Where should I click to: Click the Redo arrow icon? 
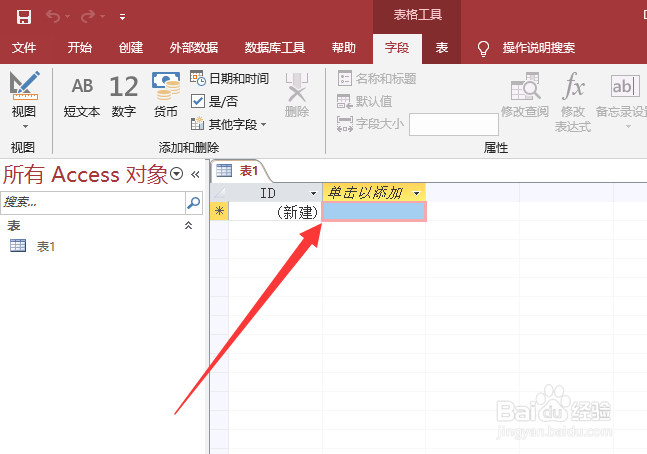88,17
